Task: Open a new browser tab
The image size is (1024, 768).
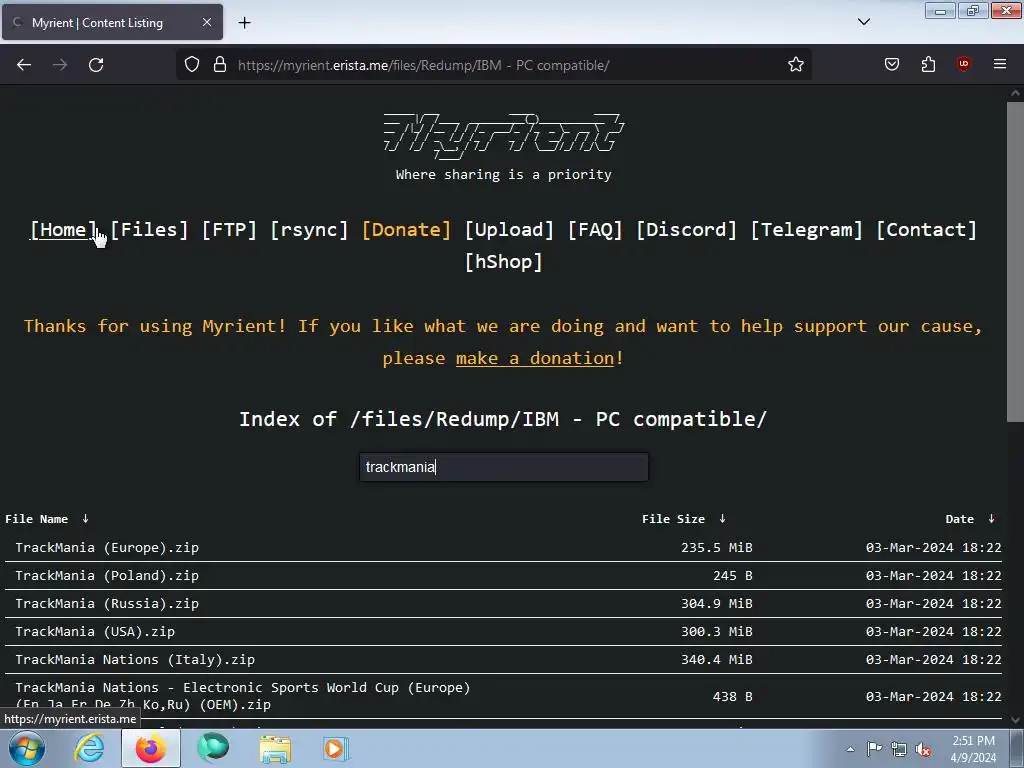Action: point(244,23)
